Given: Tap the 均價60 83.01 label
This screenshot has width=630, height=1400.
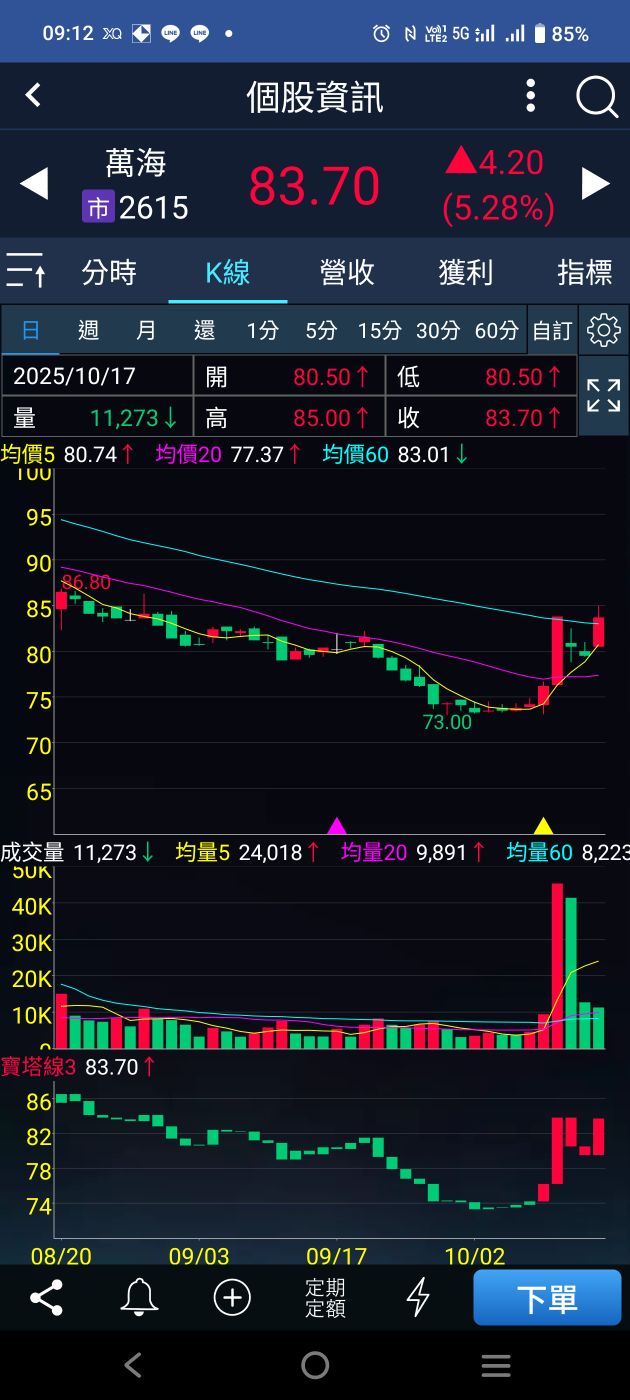Looking at the screenshot, I should coord(396,455).
